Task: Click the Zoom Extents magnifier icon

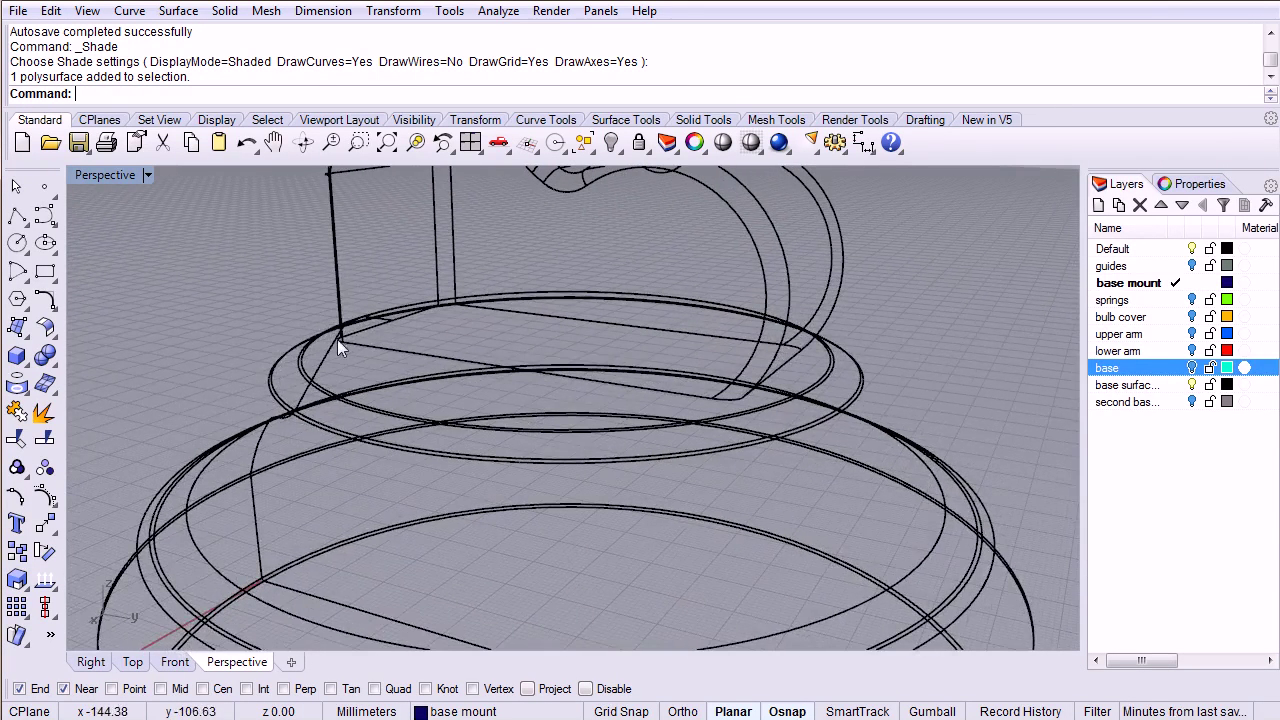Action: 387,143
